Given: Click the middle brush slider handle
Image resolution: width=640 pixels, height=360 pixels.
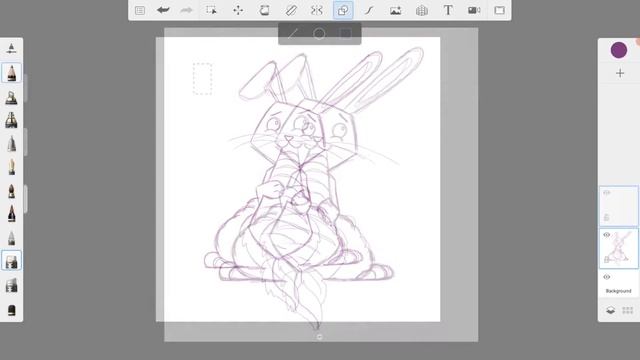Looking at the screenshot, I should point(26,142).
